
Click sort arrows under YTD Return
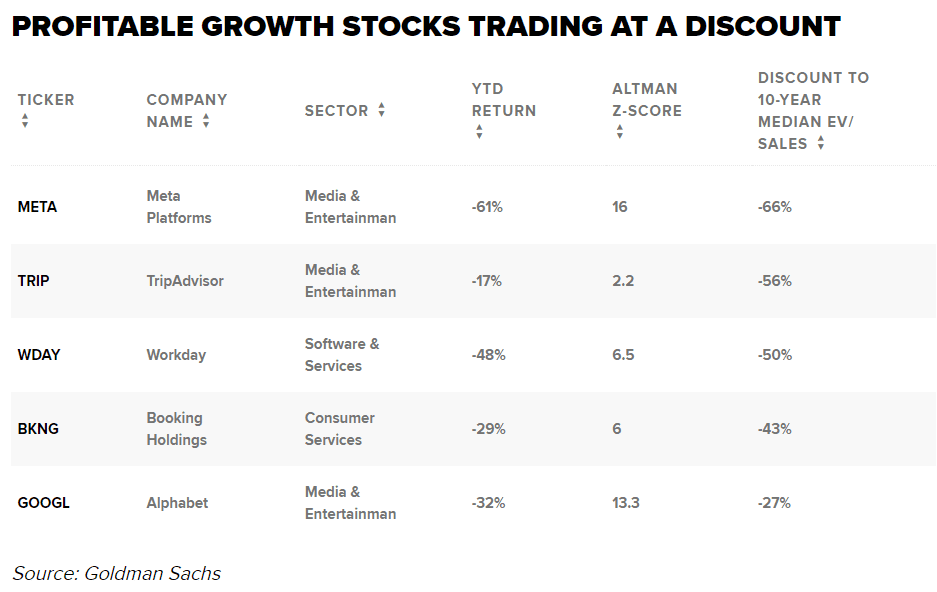pyautogui.click(x=479, y=132)
